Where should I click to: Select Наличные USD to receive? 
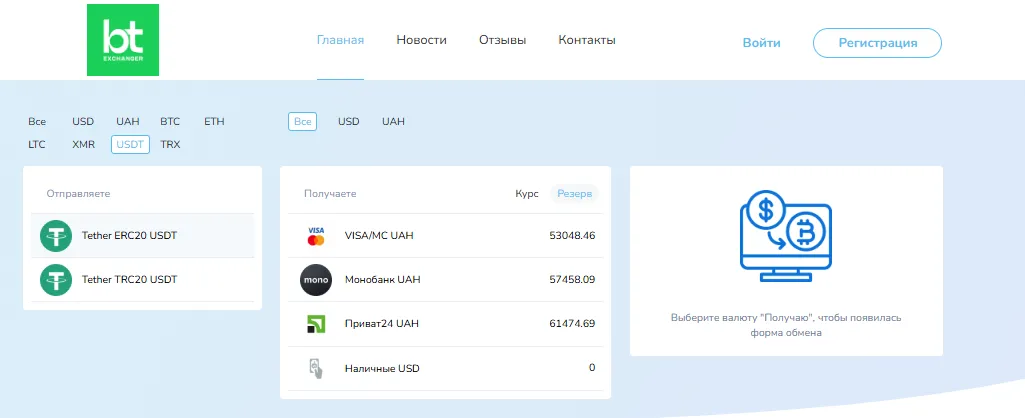pyautogui.click(x=445, y=368)
